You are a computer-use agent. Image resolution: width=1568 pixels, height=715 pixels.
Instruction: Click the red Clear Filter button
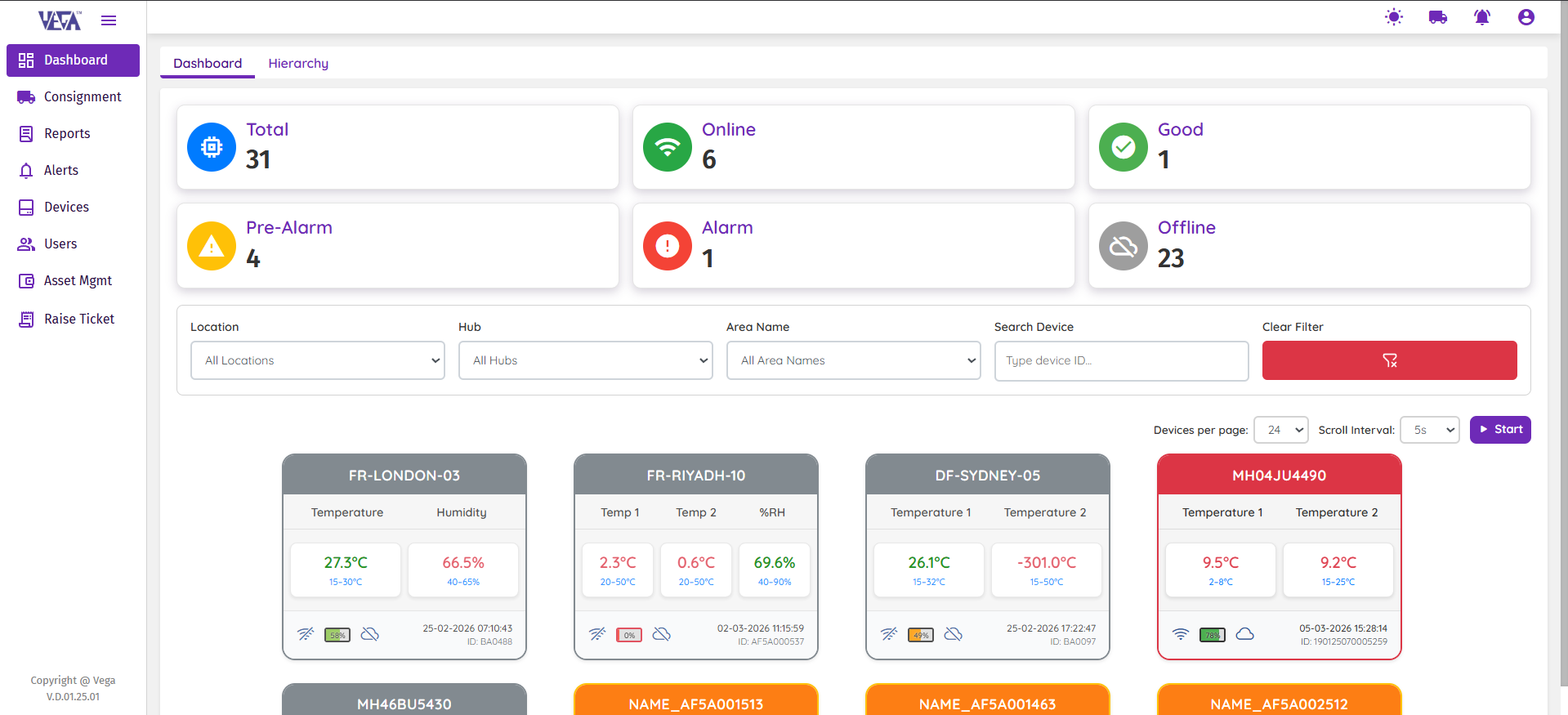click(1389, 360)
